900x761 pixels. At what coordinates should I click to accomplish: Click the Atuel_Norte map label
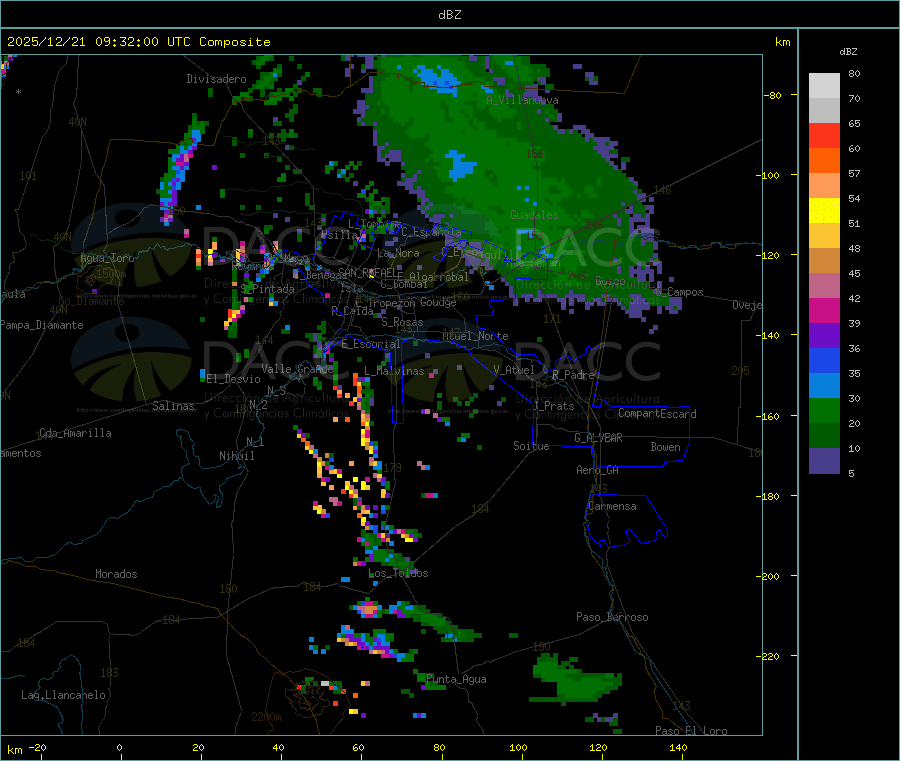coord(475,336)
